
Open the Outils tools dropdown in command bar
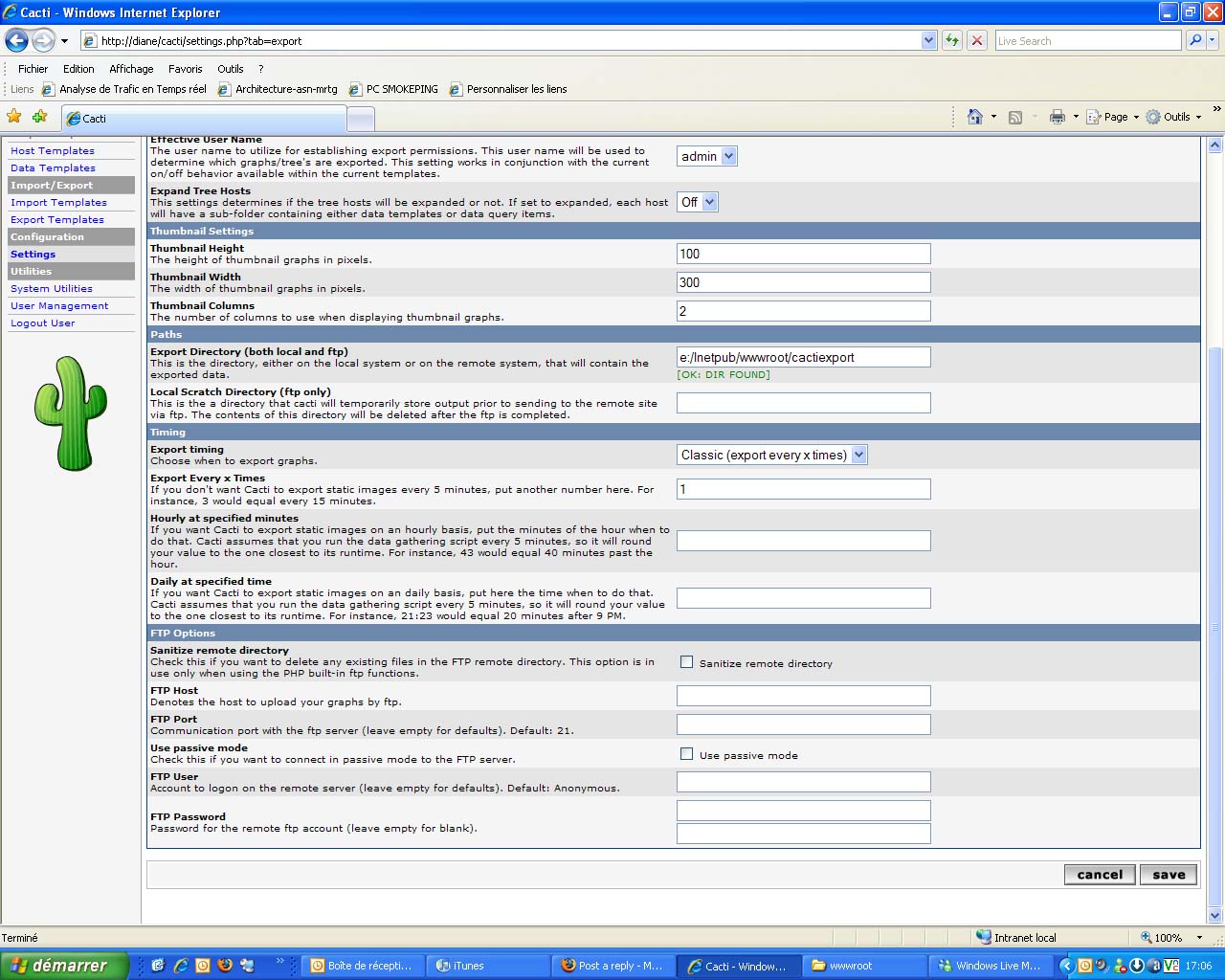point(1175,117)
